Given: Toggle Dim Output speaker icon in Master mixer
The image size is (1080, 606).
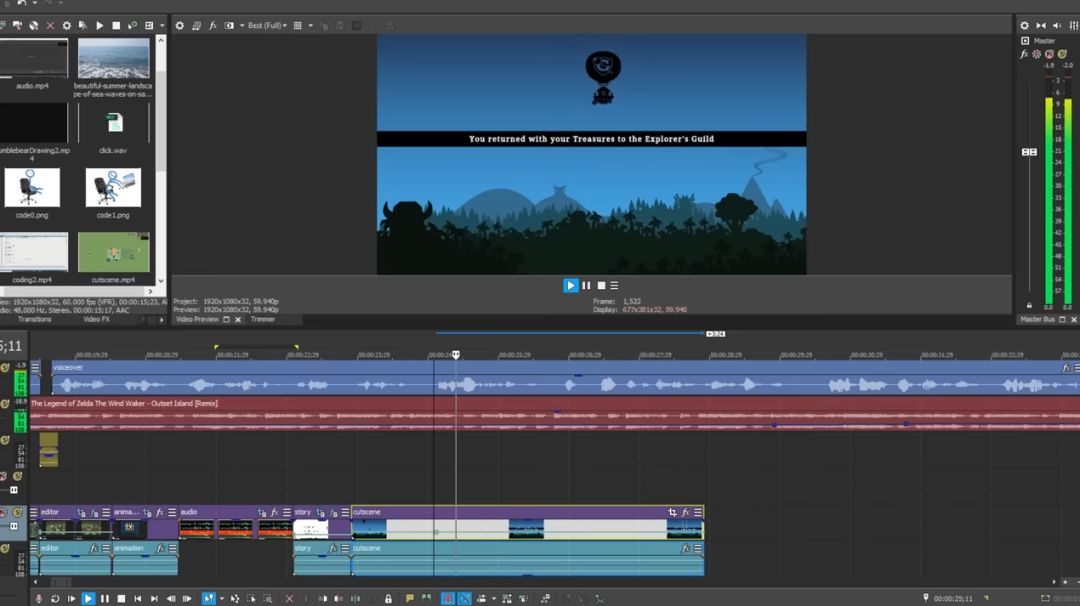Looking at the screenshot, I should [x=1057, y=25].
